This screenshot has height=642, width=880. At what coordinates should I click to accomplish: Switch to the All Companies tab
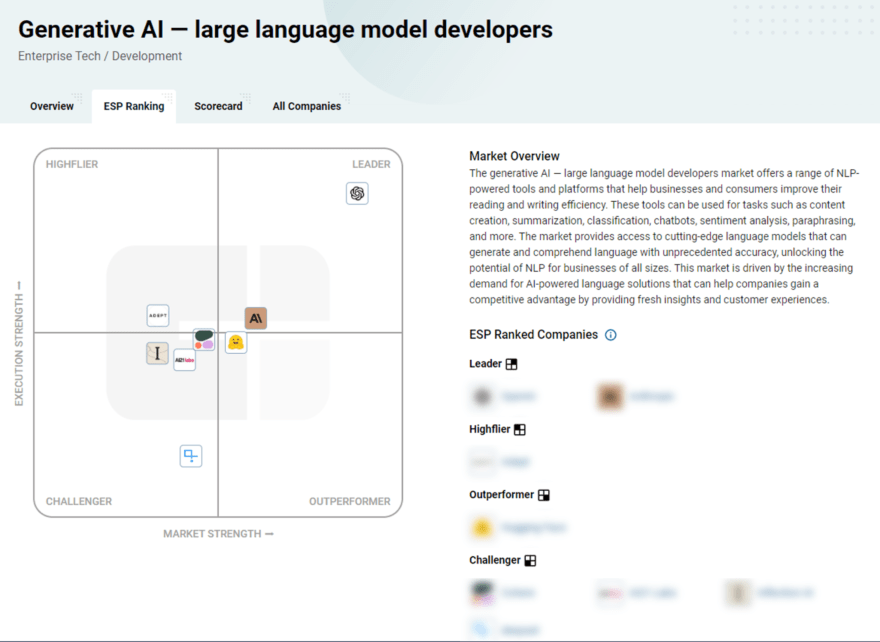tap(306, 105)
